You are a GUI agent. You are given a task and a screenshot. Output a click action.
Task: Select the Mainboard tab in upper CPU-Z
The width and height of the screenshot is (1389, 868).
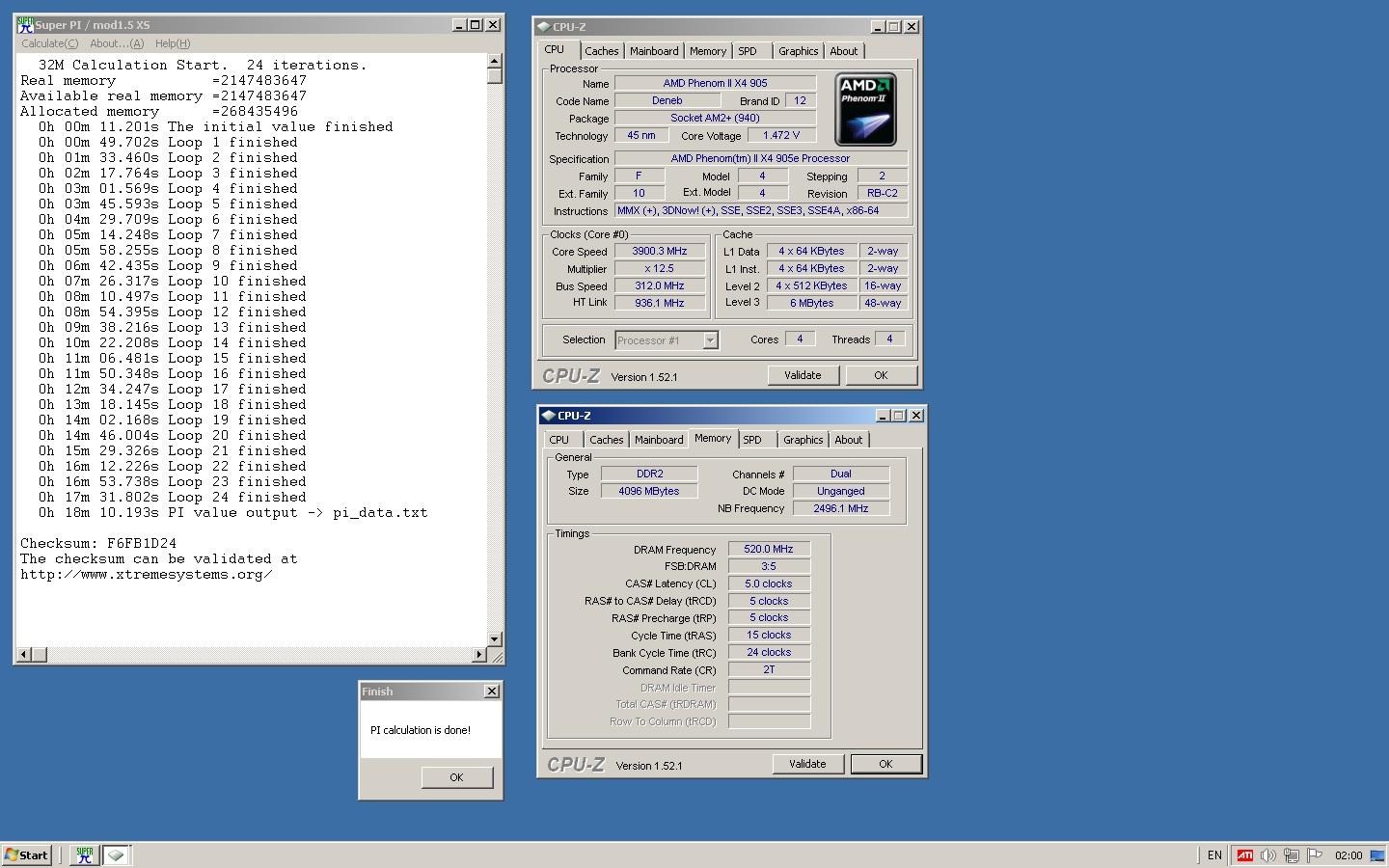tap(654, 51)
